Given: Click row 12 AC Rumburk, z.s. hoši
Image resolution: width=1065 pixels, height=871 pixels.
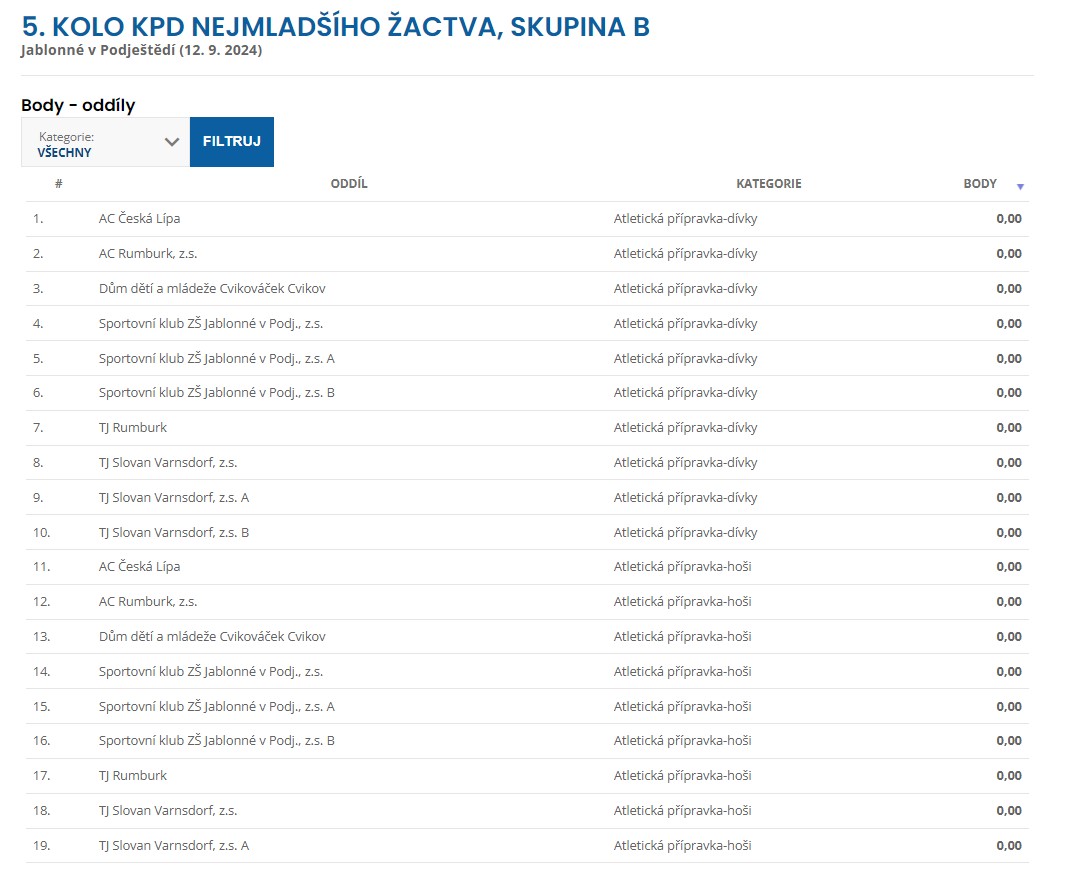Looking at the screenshot, I should tap(527, 602).
